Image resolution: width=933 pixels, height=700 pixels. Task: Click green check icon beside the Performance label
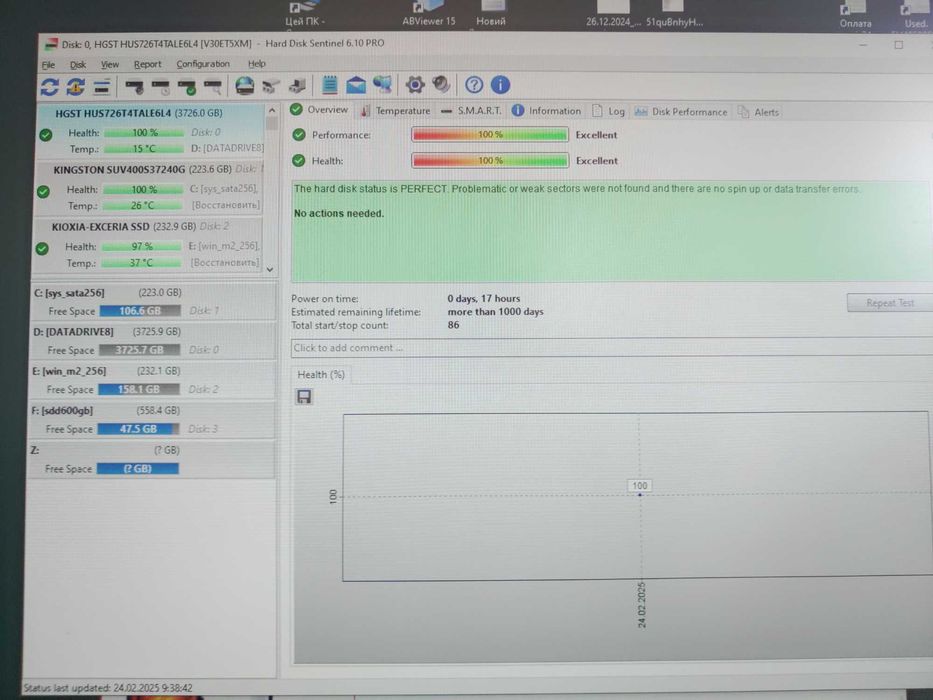click(299, 135)
